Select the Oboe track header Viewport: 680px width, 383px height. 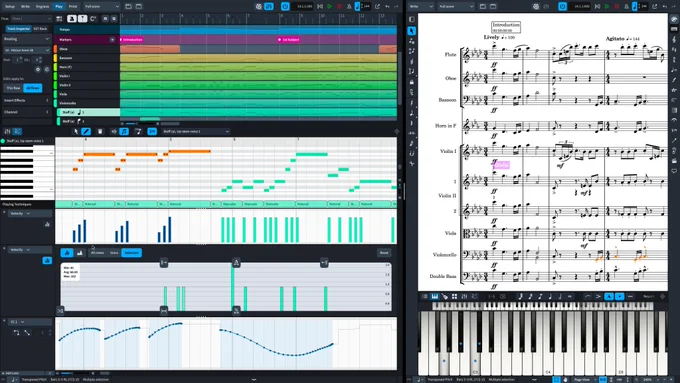(x=87, y=49)
